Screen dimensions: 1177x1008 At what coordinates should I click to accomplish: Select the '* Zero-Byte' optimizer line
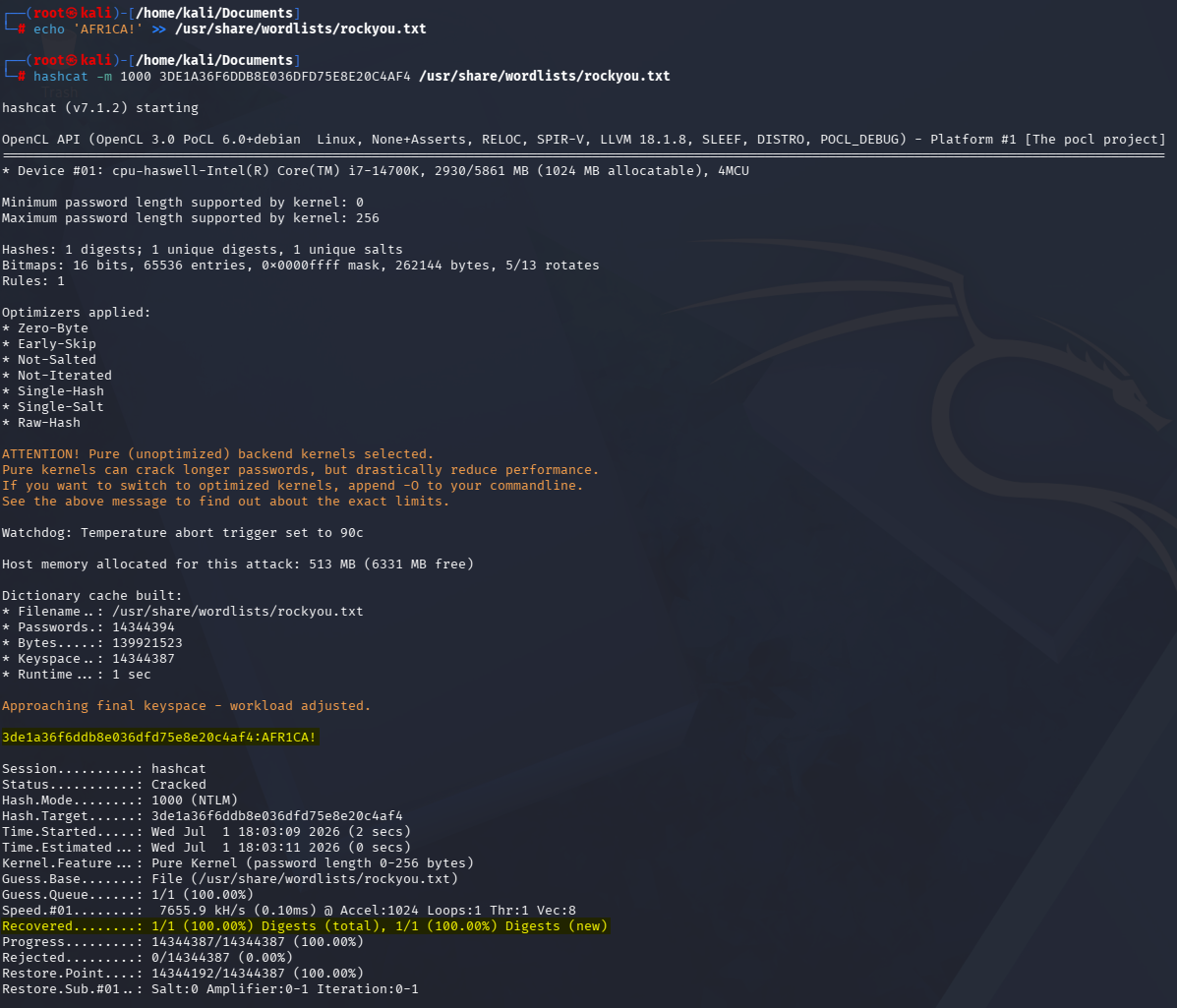(45, 328)
